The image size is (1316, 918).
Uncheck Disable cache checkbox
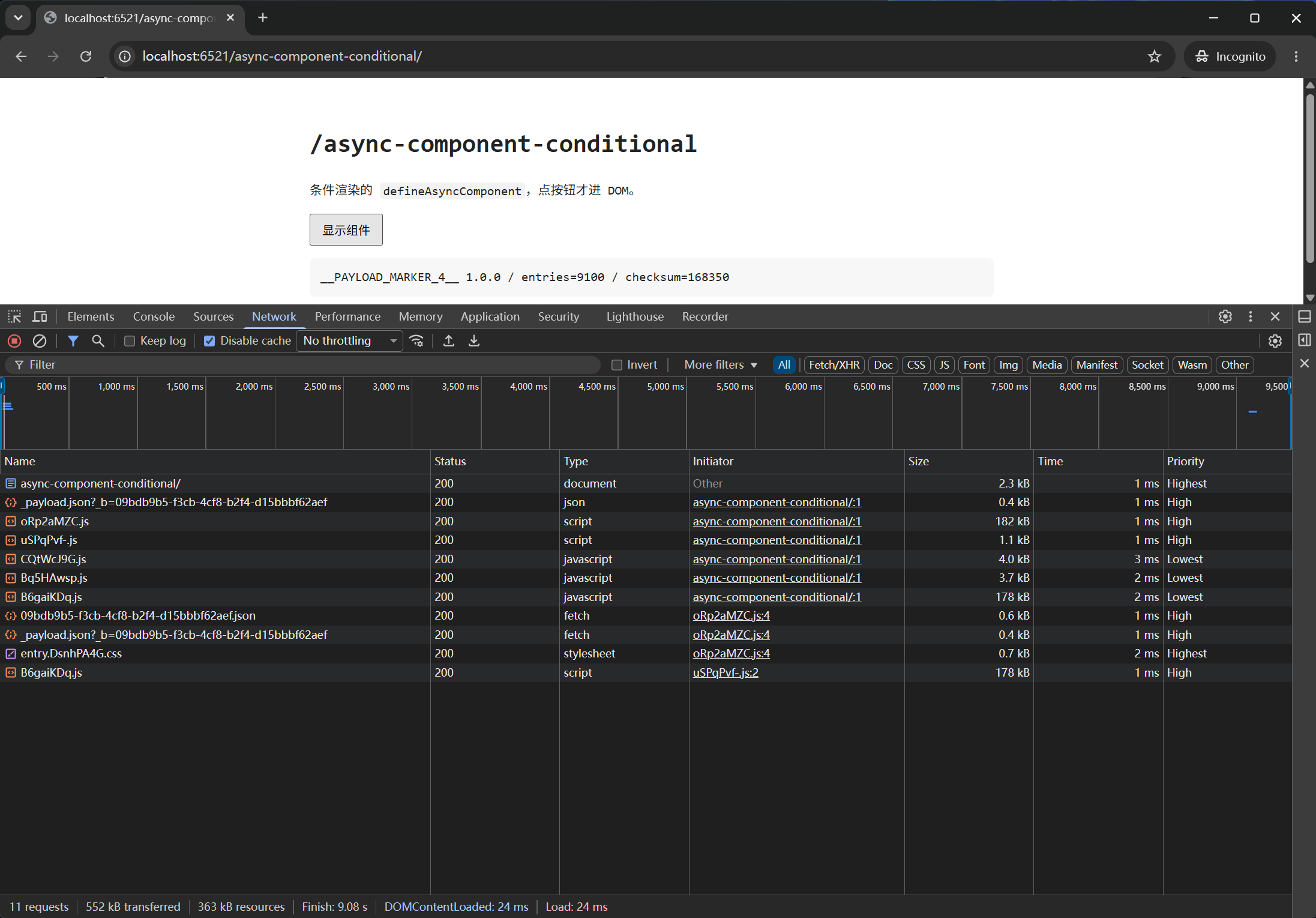[209, 341]
